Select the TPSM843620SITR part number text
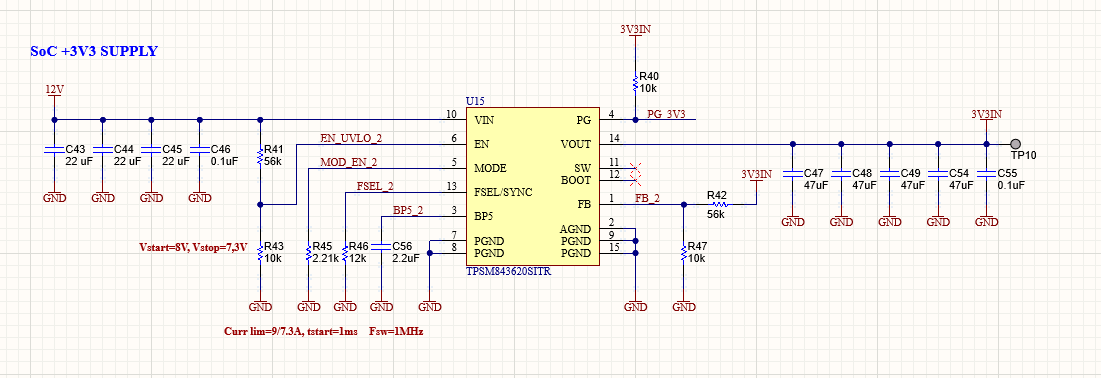Viewport: 1101px width, 378px height. click(x=508, y=271)
